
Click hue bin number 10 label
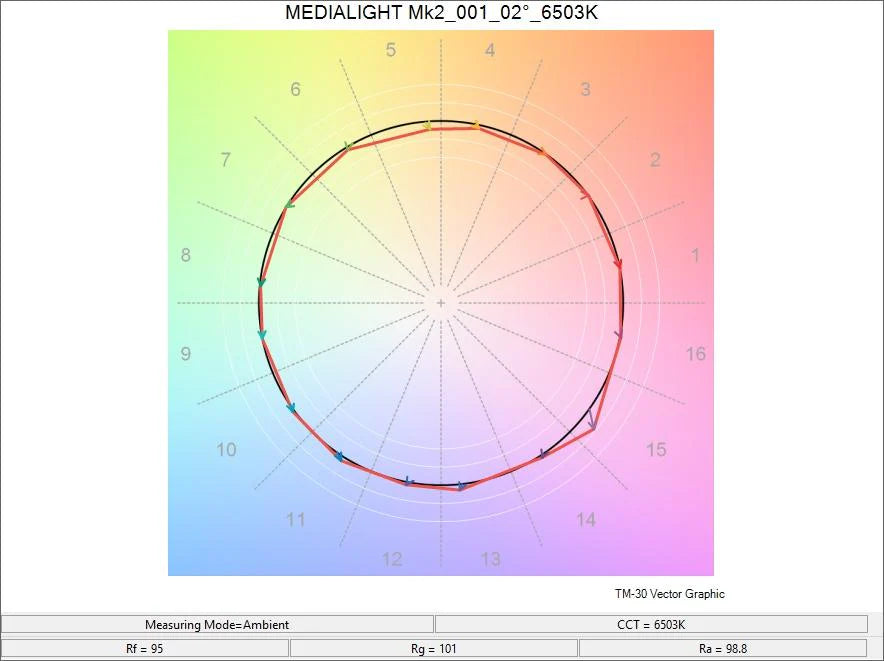pyautogui.click(x=227, y=449)
